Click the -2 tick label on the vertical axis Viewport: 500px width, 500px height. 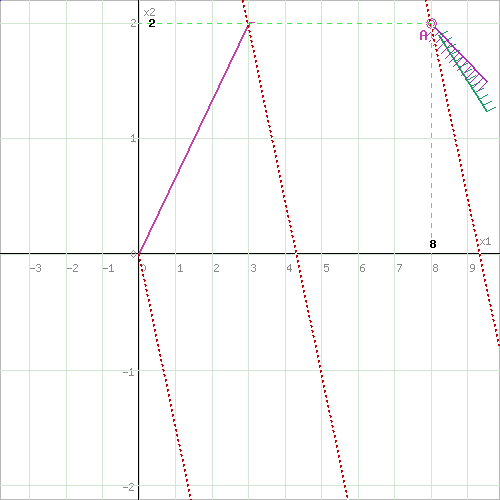129,487
